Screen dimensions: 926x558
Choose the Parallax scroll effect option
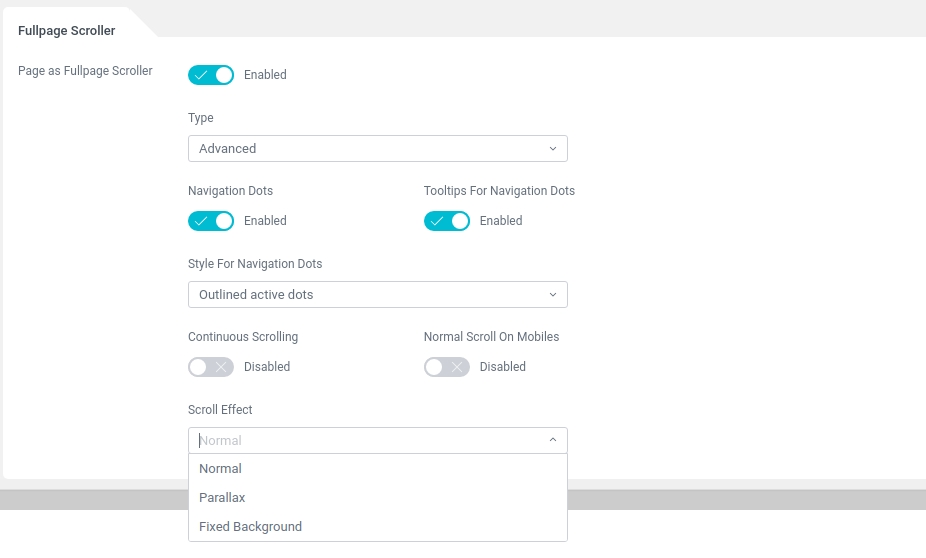point(222,498)
